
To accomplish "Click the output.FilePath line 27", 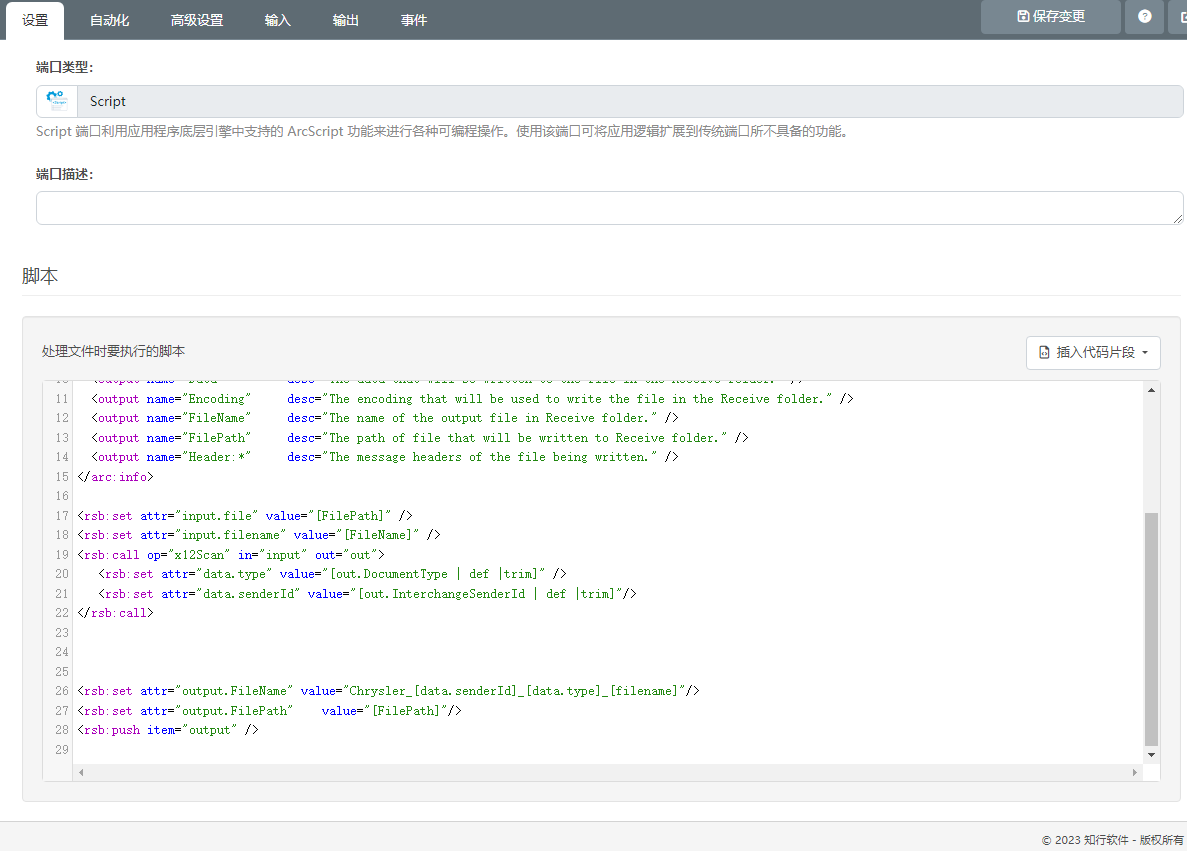I will tap(269, 711).
